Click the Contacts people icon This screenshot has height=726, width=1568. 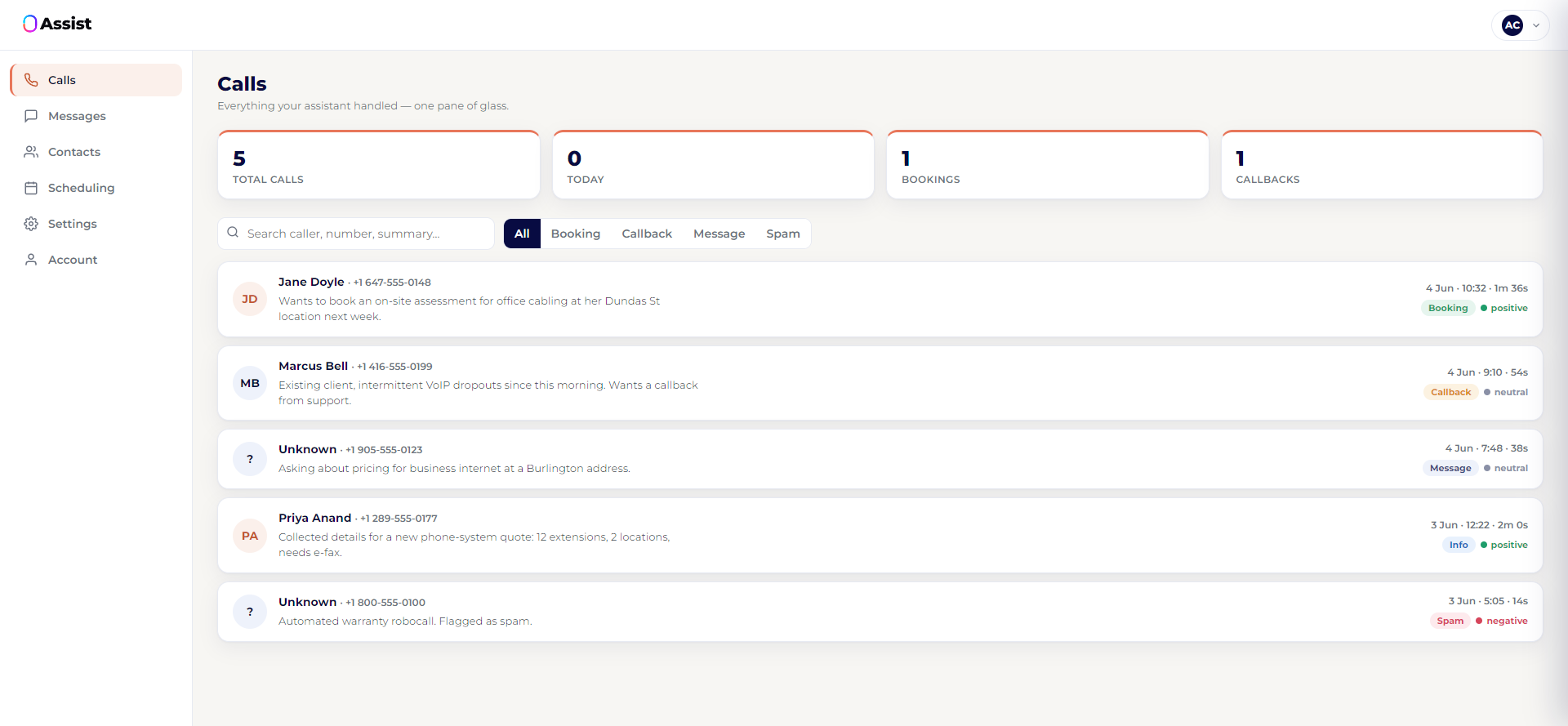coord(31,152)
